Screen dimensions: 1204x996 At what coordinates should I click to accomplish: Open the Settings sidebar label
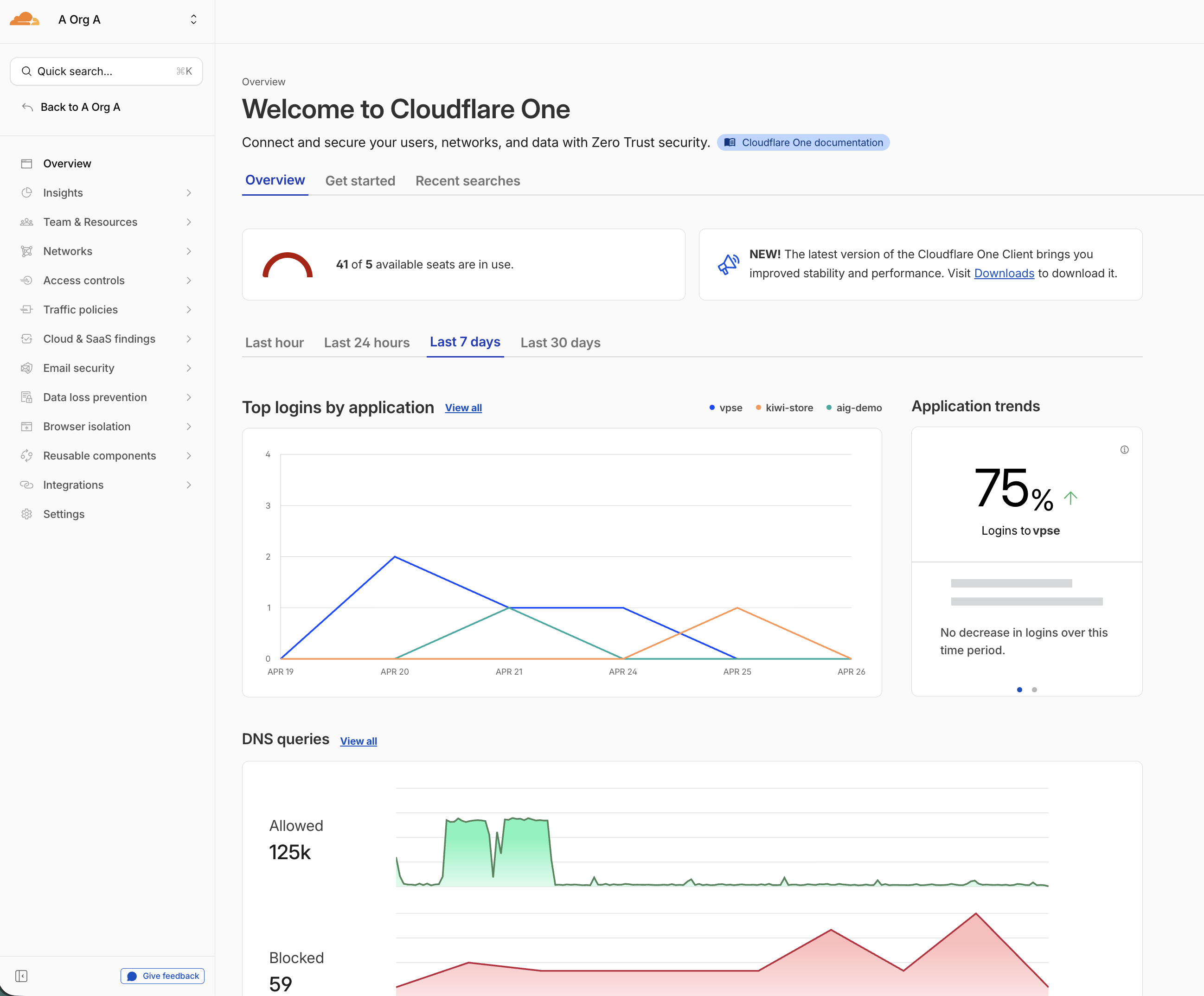pyautogui.click(x=64, y=515)
